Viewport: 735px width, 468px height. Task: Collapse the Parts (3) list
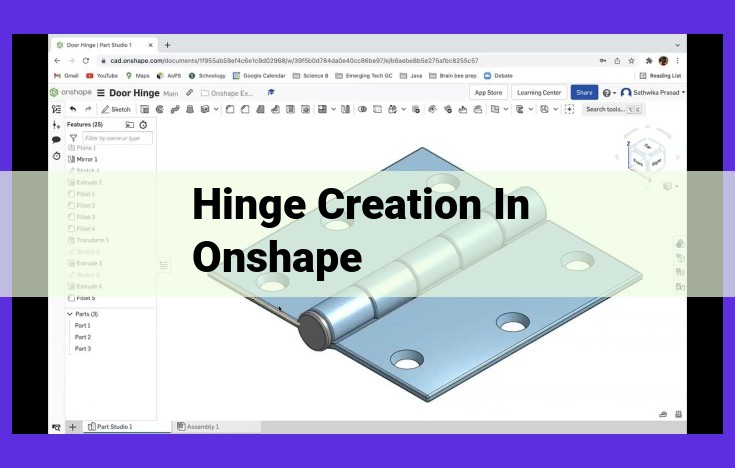coord(70,314)
